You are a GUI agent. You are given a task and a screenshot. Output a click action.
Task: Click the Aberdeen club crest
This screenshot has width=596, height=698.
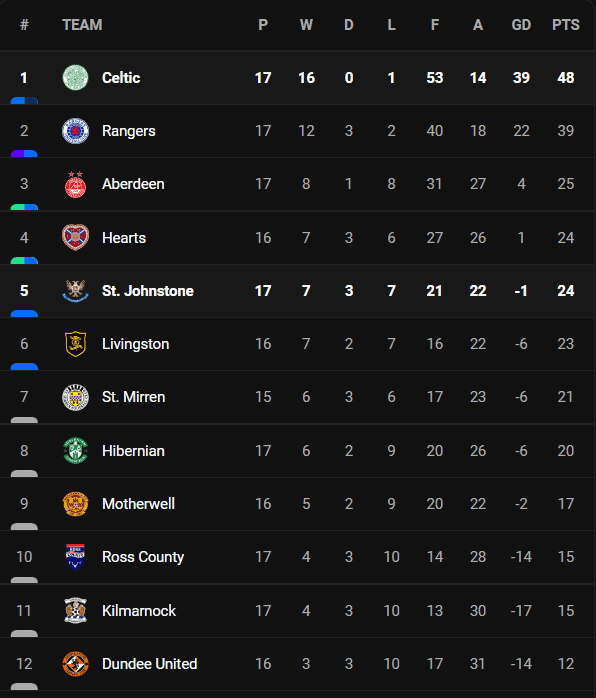click(75, 184)
